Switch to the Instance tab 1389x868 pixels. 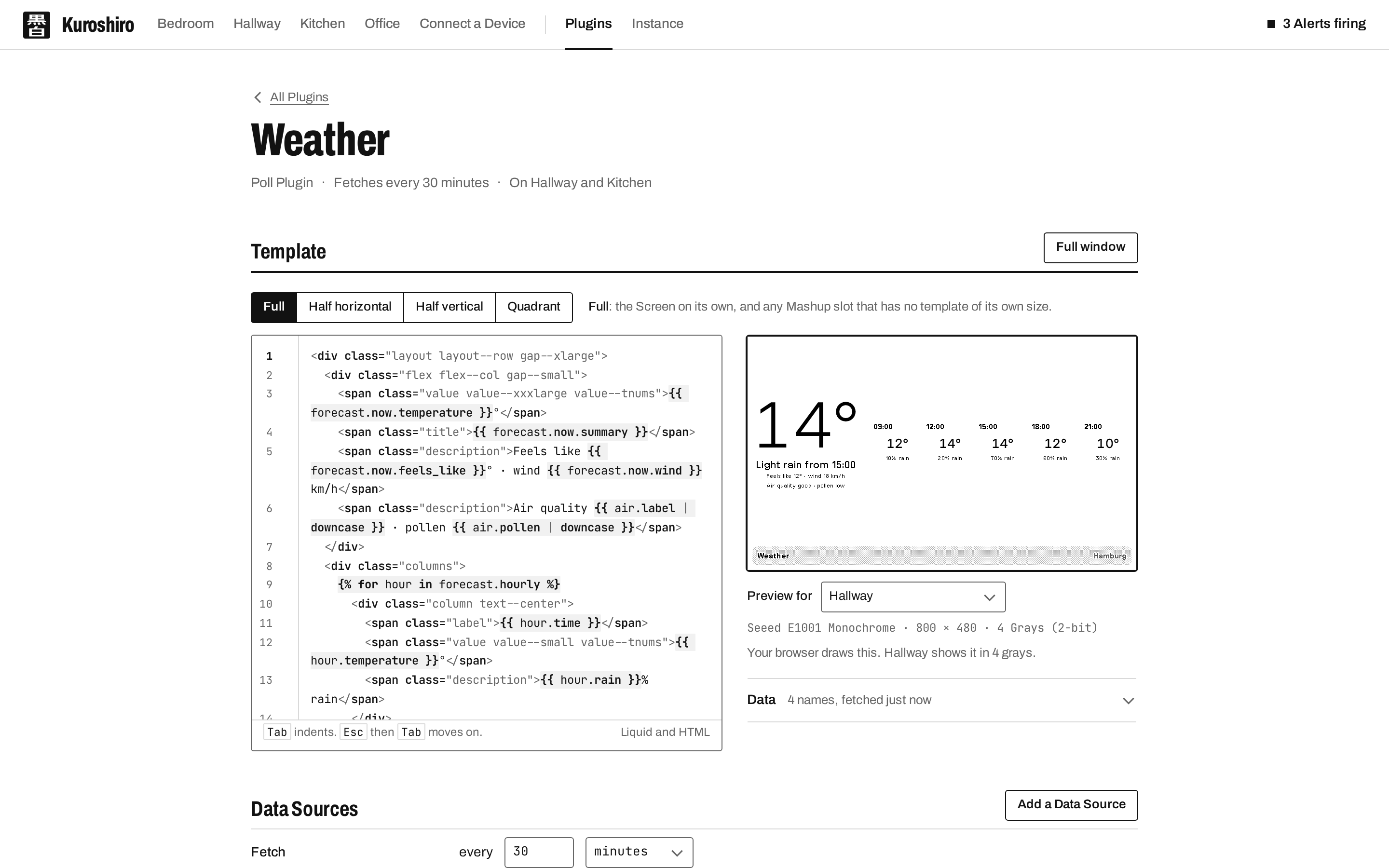(657, 24)
